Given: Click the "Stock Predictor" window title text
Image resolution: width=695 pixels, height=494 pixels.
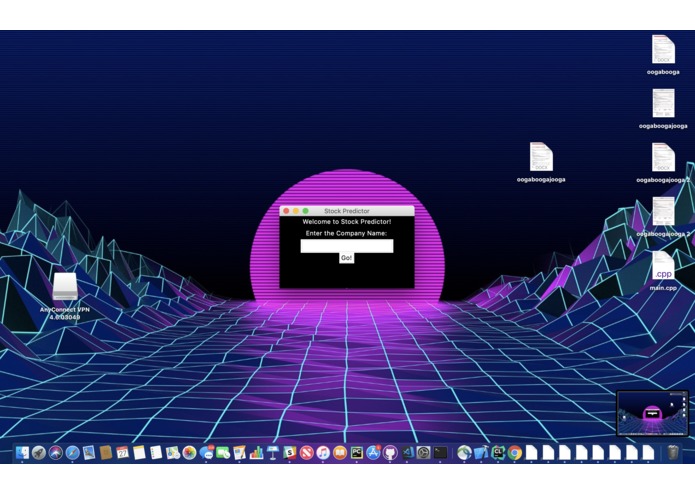Looking at the screenshot, I should 347,211.
